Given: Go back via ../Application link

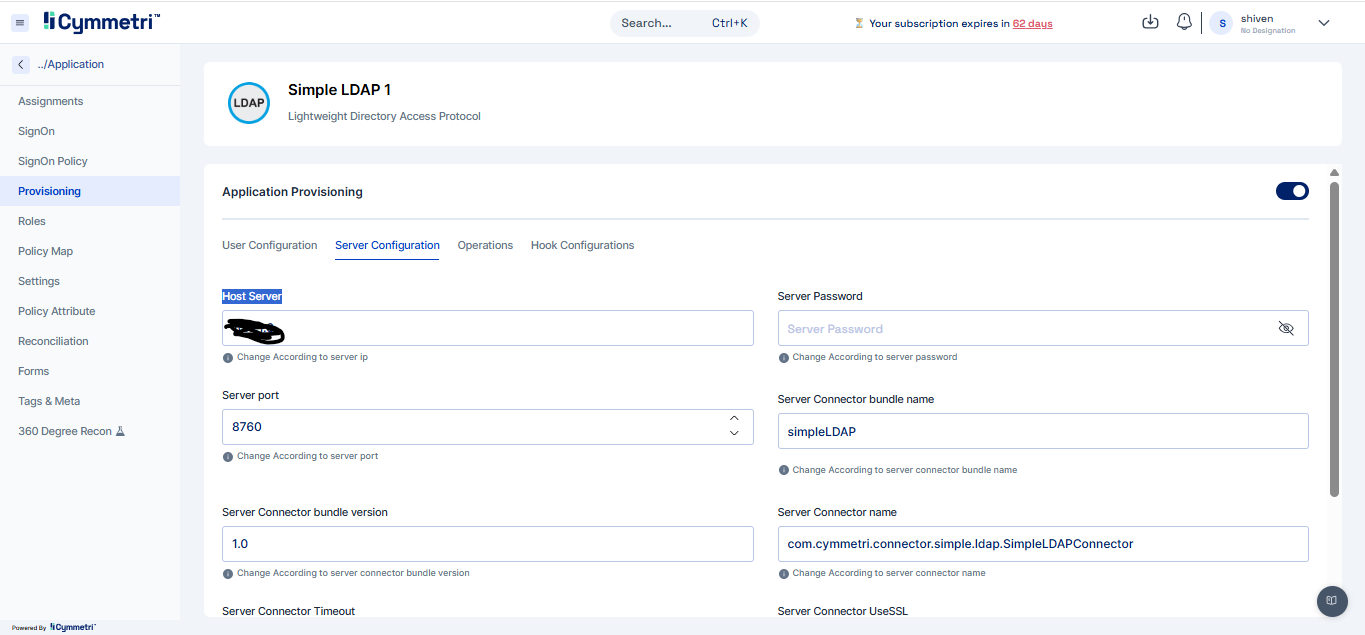Looking at the screenshot, I should pyautogui.click(x=70, y=64).
